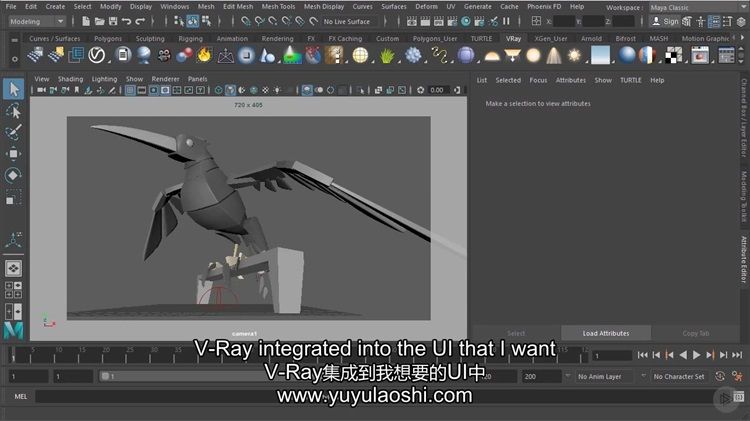Select the arrow Select tool
The image size is (750, 421).
tap(13, 89)
